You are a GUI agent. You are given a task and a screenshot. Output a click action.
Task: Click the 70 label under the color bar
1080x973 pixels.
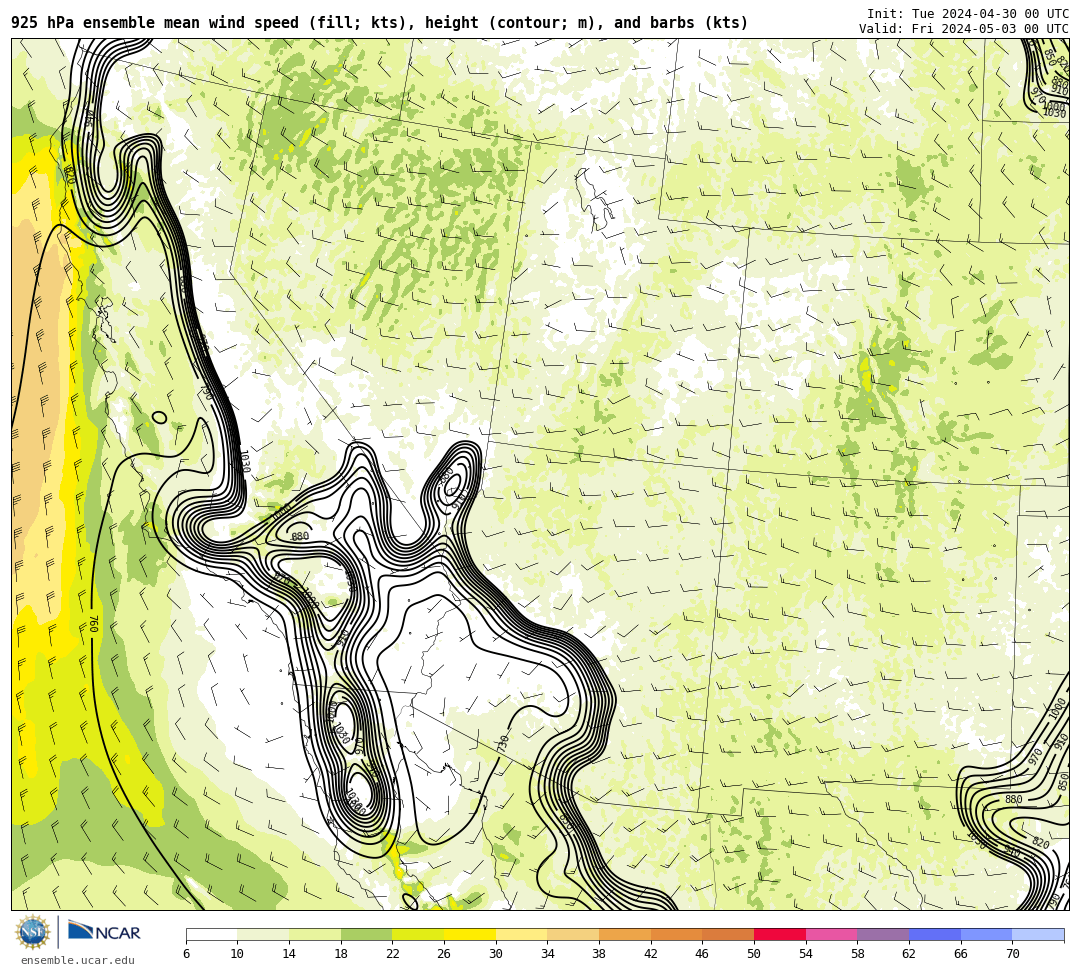pos(1012,954)
